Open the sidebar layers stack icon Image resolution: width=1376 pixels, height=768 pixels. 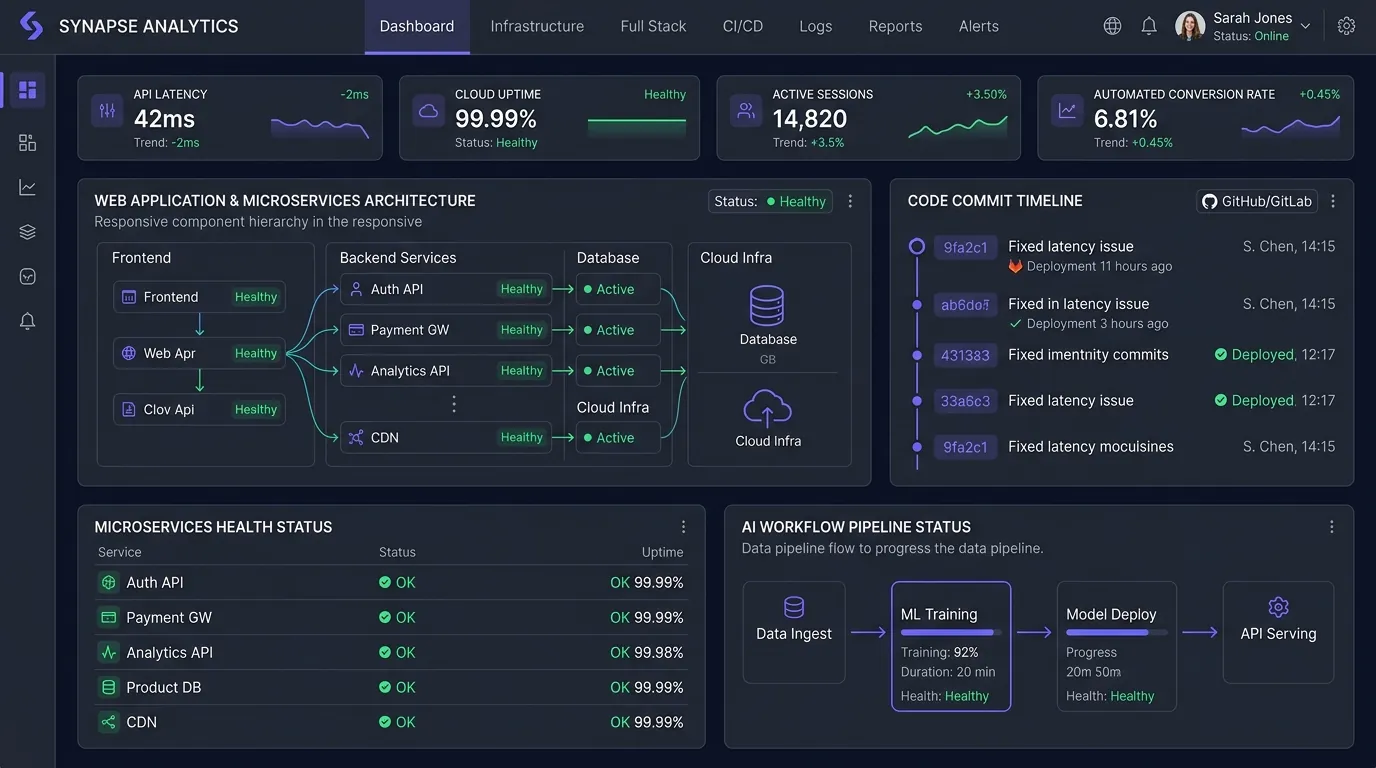click(27, 232)
